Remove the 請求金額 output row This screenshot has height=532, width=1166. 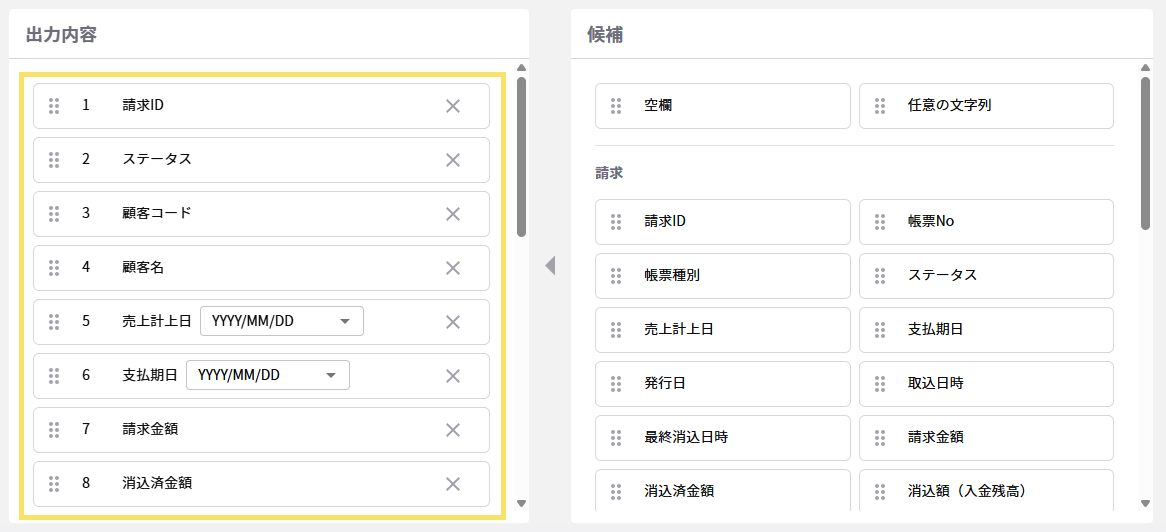click(452, 430)
